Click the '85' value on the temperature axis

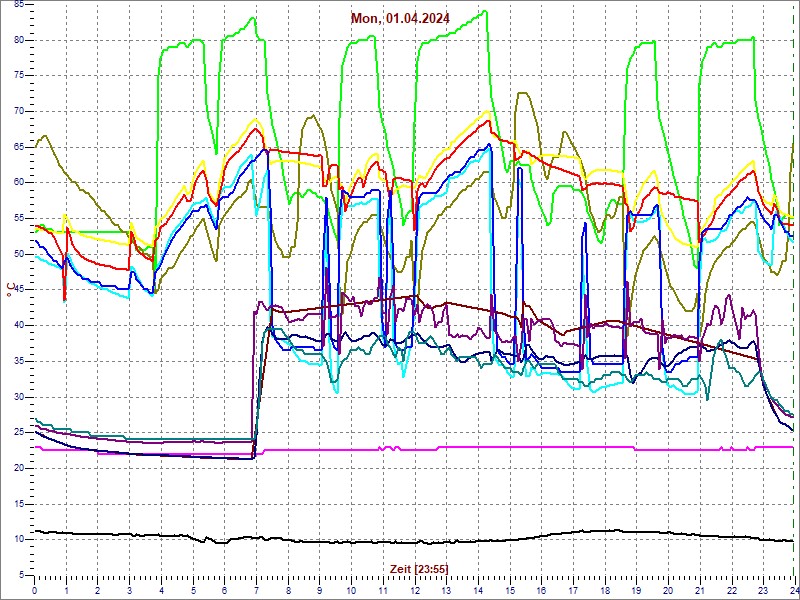point(19,5)
